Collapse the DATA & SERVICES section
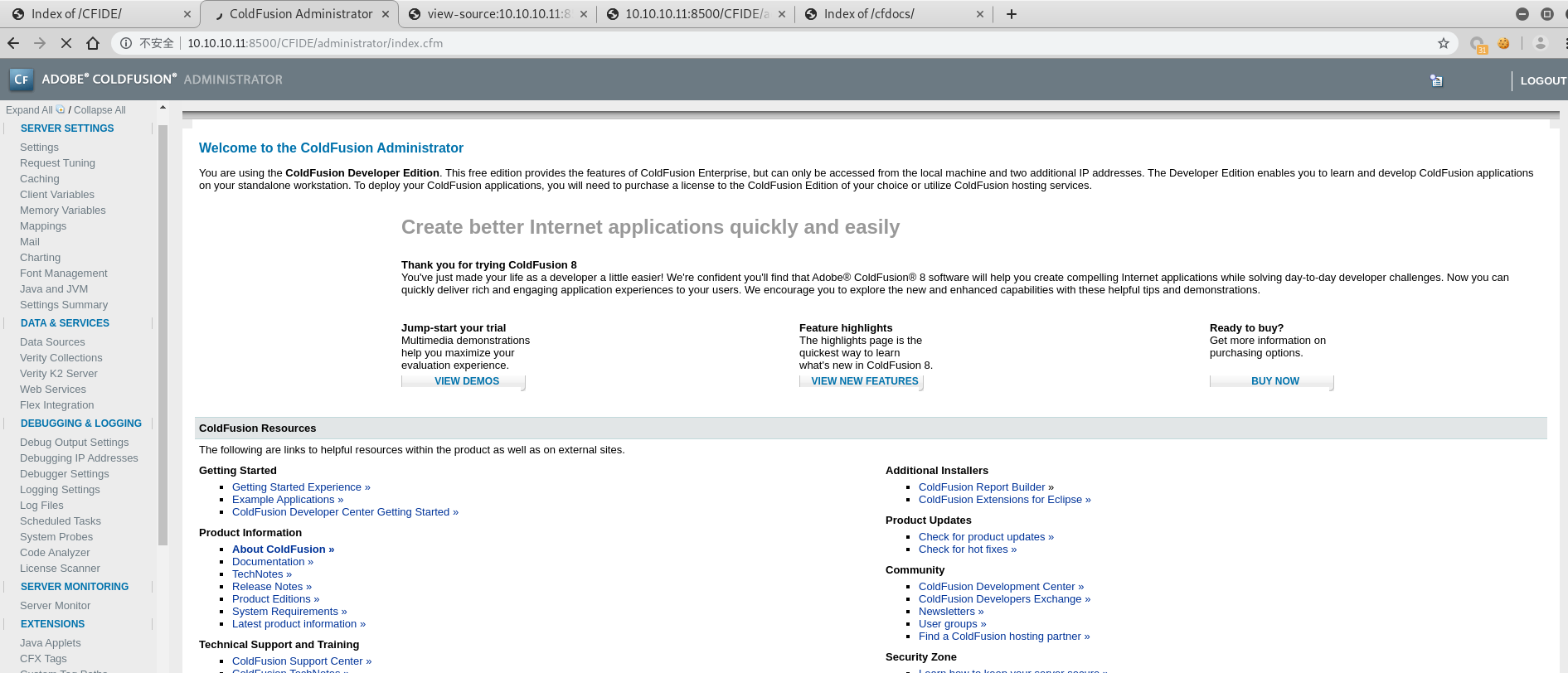 click(65, 323)
